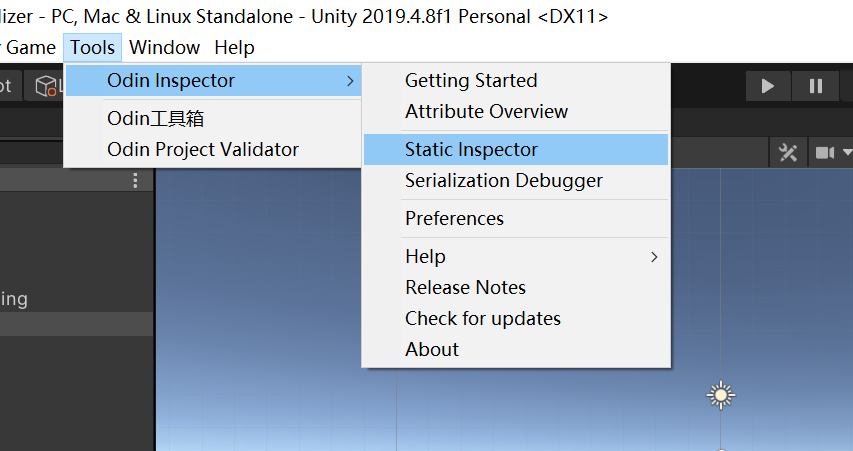This screenshot has height=451, width=853.
Task: Open the Tools menu
Action: click(x=92, y=48)
